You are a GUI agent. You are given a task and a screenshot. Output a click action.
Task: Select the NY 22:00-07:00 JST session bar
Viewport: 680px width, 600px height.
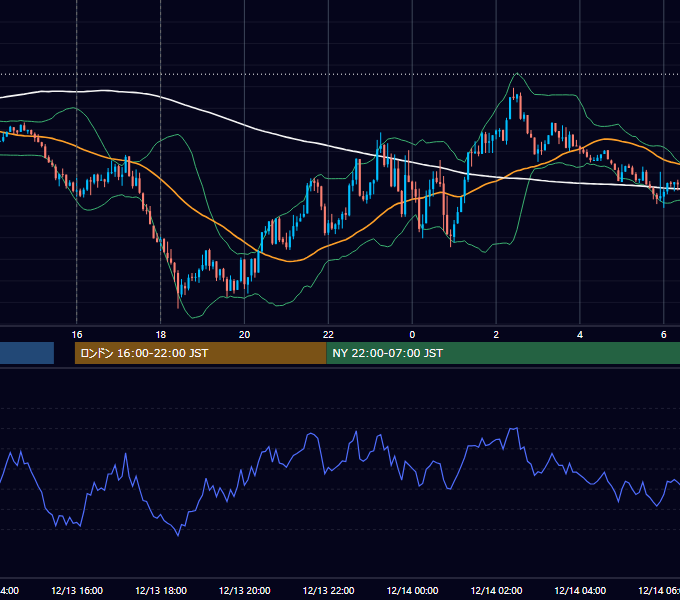click(x=503, y=353)
